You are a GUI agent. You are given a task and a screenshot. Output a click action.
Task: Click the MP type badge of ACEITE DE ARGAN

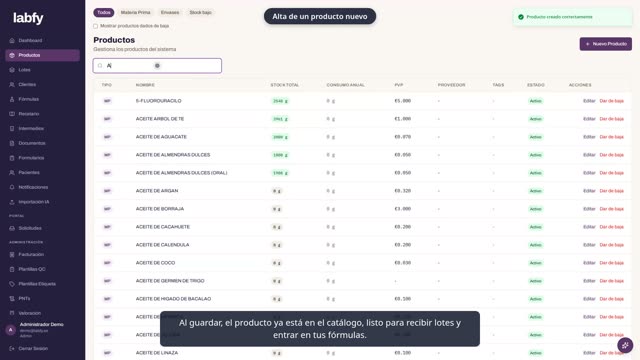pyautogui.click(x=107, y=191)
